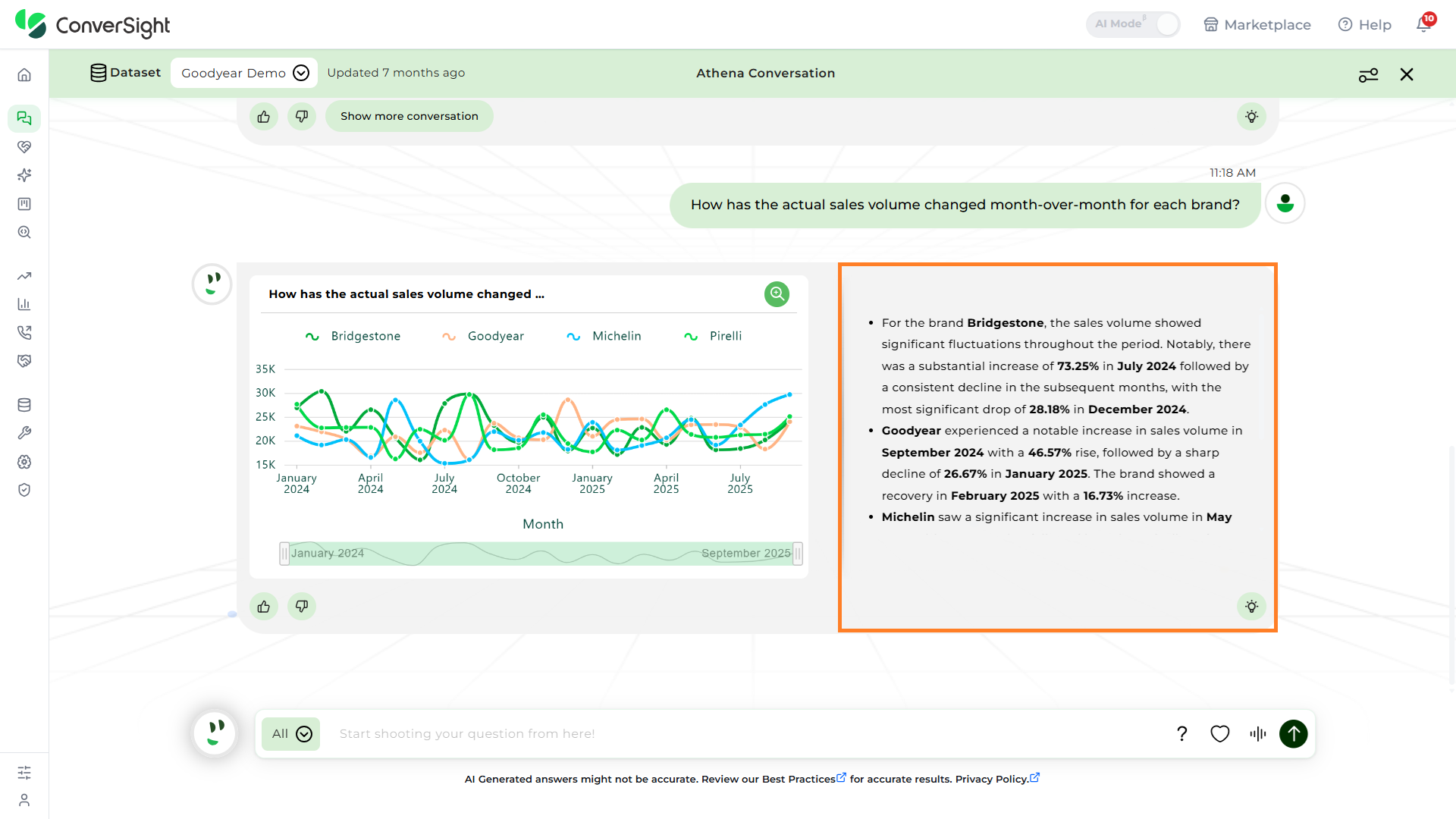Click question mark icon in input bar
Image resolution: width=1456 pixels, height=819 pixels.
[x=1182, y=734]
